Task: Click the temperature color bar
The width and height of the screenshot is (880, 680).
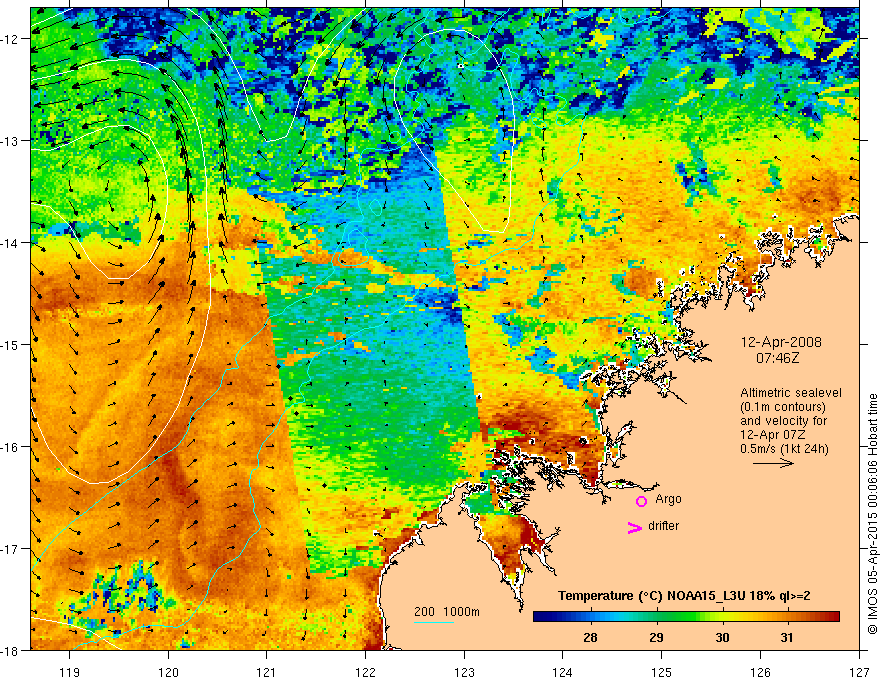Action: point(686,617)
